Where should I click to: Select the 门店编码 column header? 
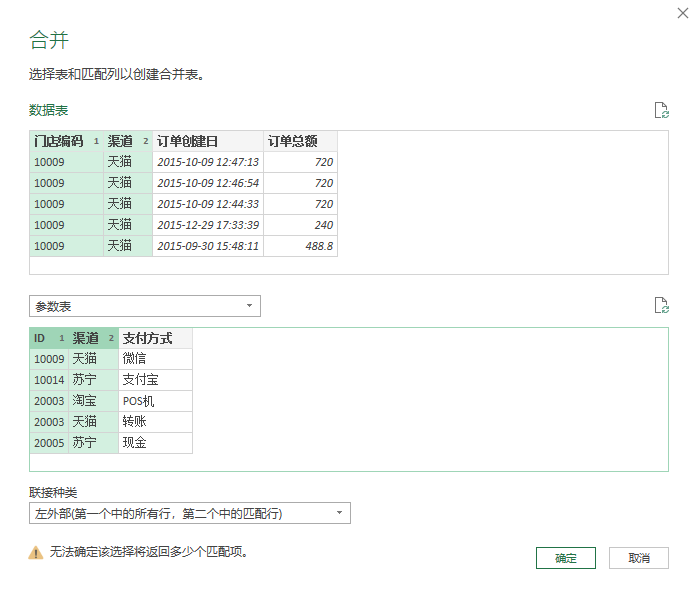[59, 141]
